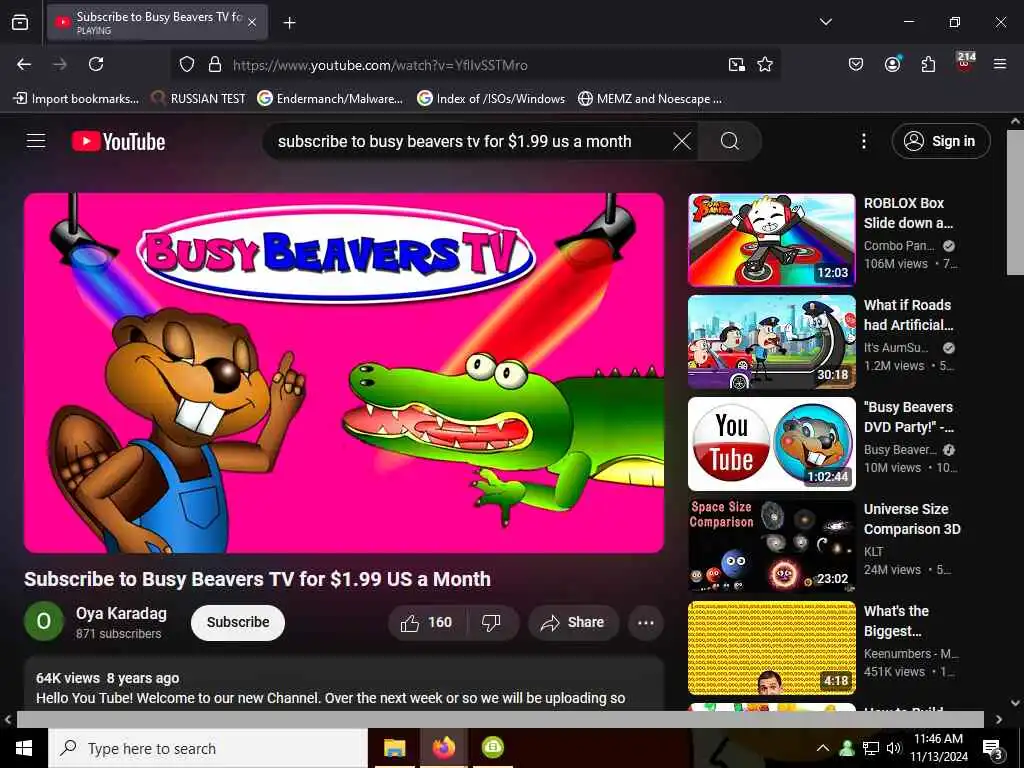
Task: Open Oya Karadag channel avatar
Action: pyautogui.click(x=44, y=621)
